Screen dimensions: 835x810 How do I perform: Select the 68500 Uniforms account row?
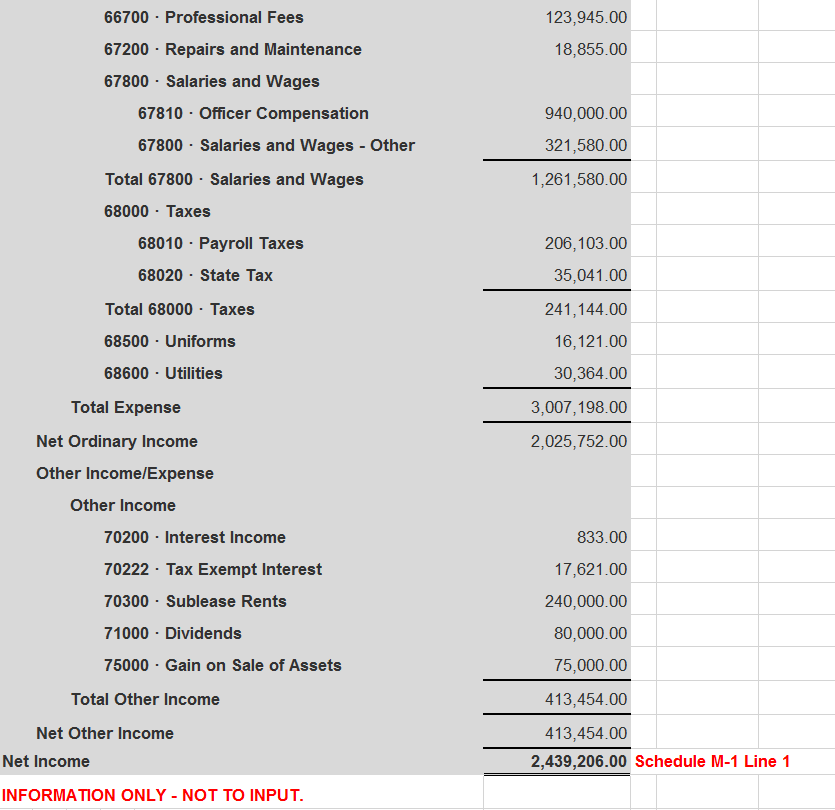point(169,341)
